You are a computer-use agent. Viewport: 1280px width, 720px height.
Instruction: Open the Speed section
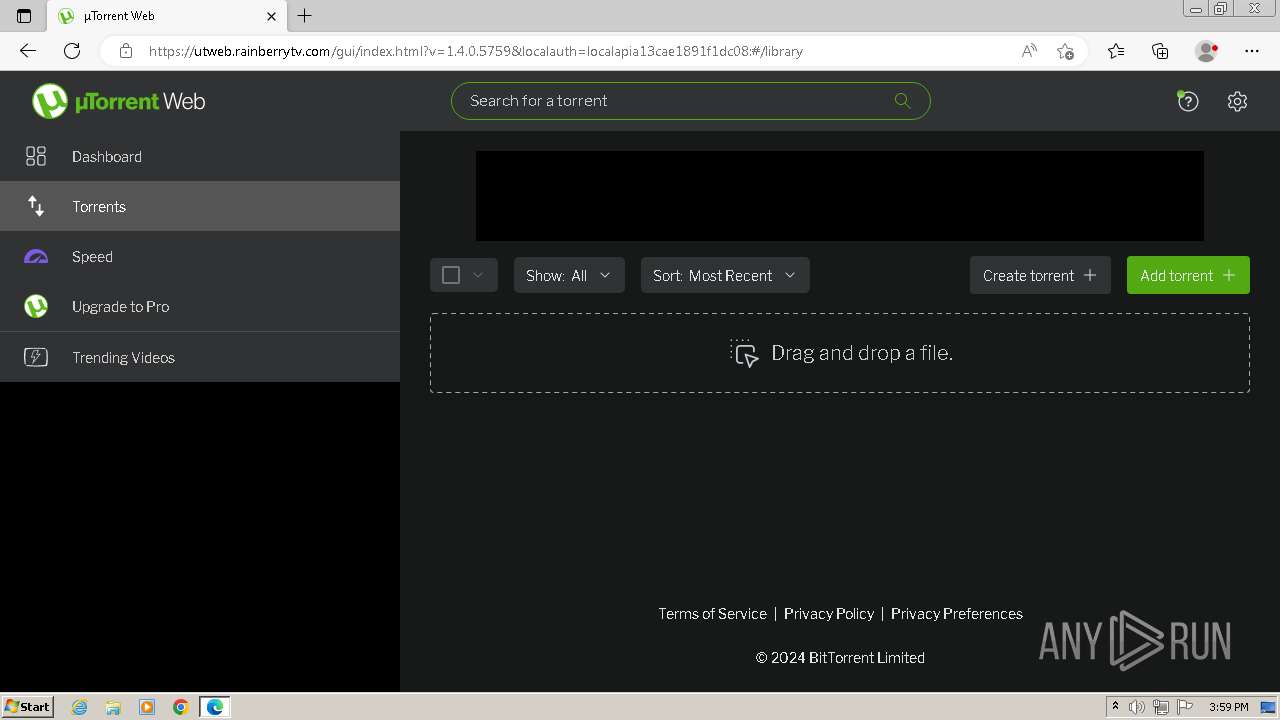point(200,256)
